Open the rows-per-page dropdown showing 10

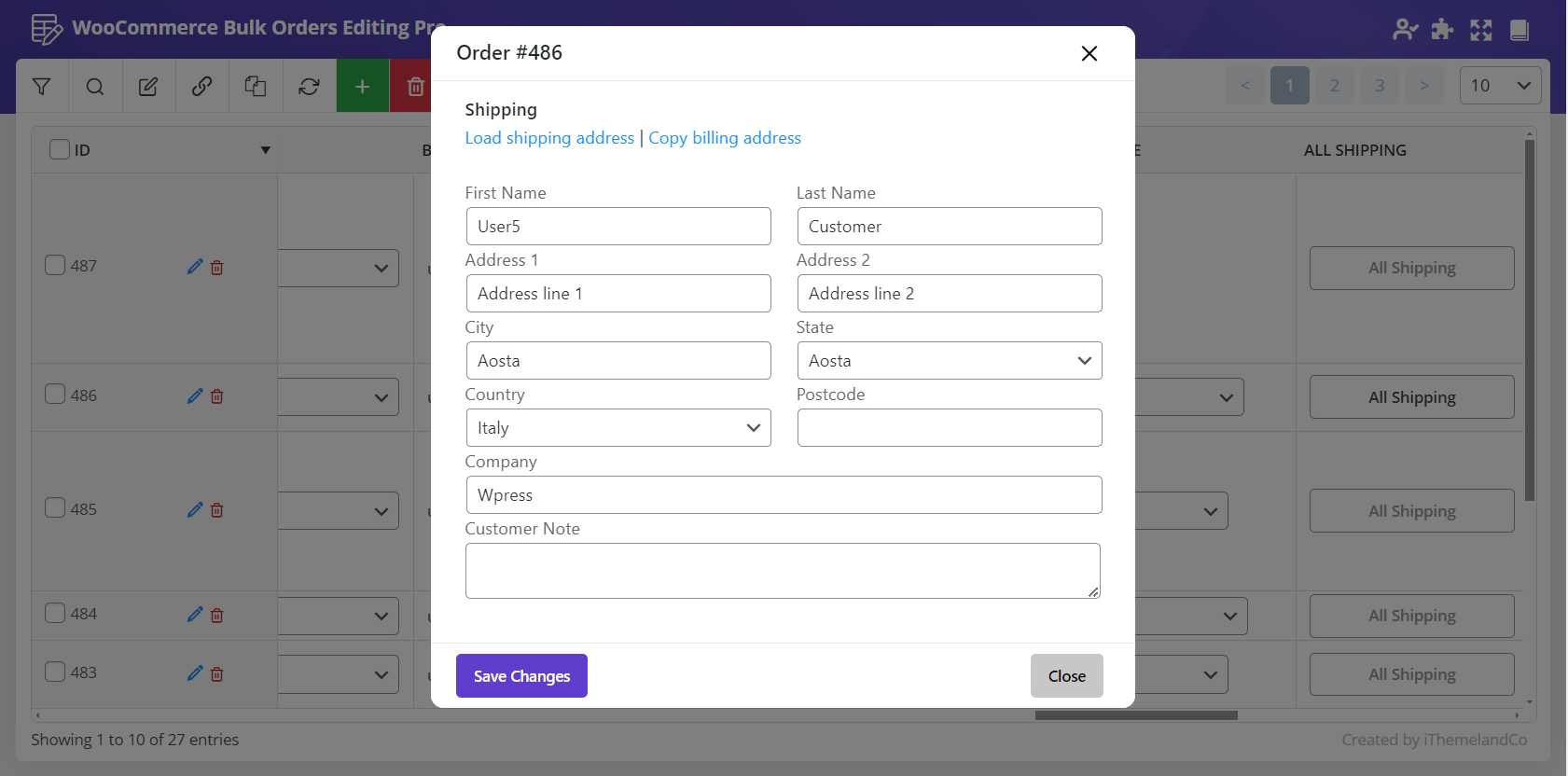pyautogui.click(x=1500, y=86)
